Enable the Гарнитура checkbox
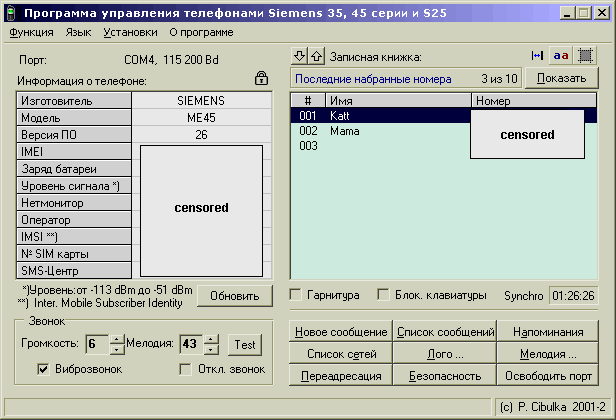The width and height of the screenshot is (616, 420). (295, 295)
